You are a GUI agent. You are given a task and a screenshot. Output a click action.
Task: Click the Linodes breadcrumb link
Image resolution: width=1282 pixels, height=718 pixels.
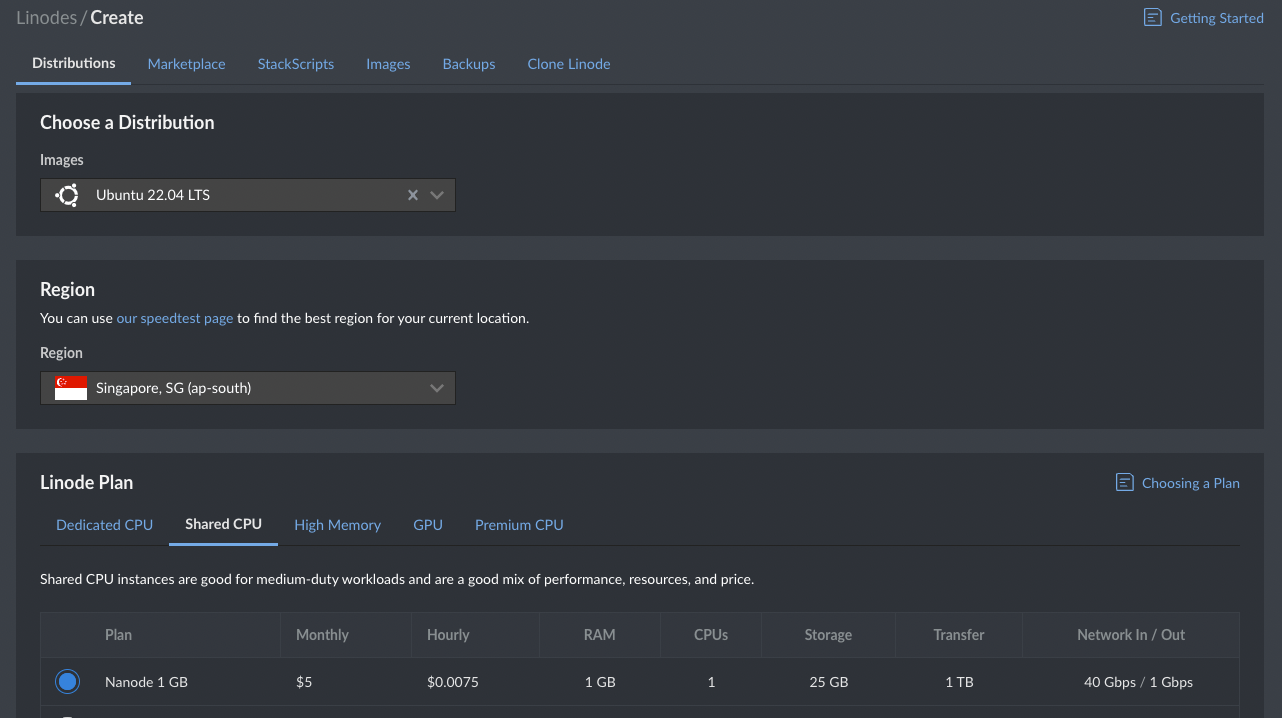point(46,17)
